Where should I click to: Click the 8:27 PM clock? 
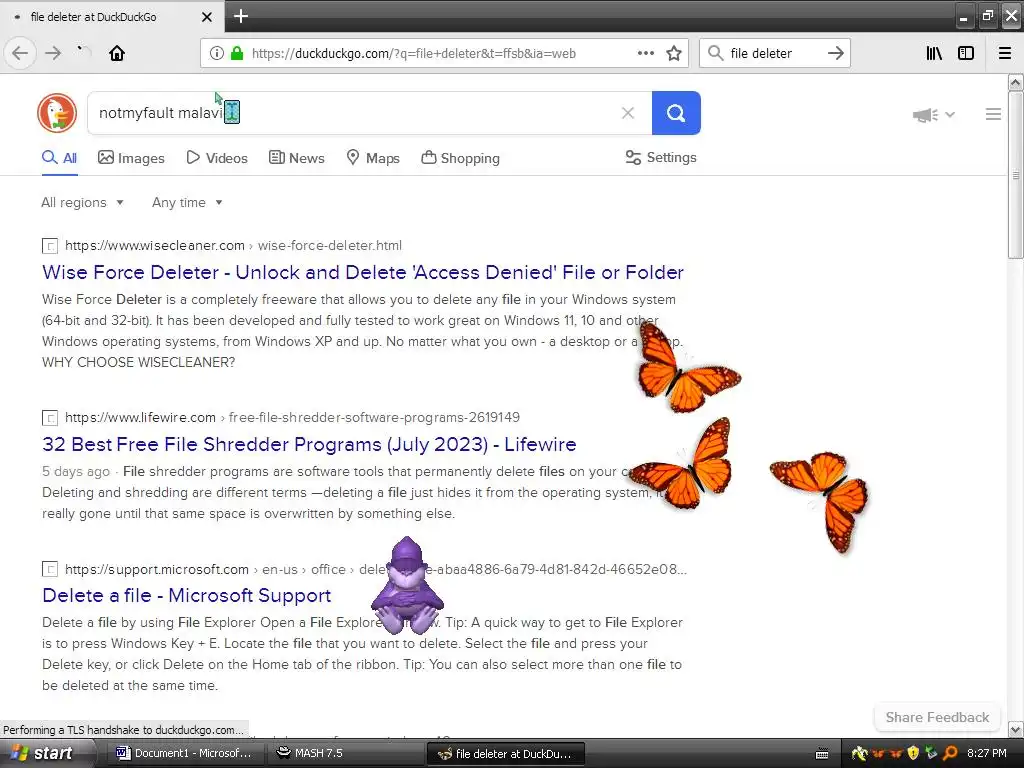click(987, 754)
